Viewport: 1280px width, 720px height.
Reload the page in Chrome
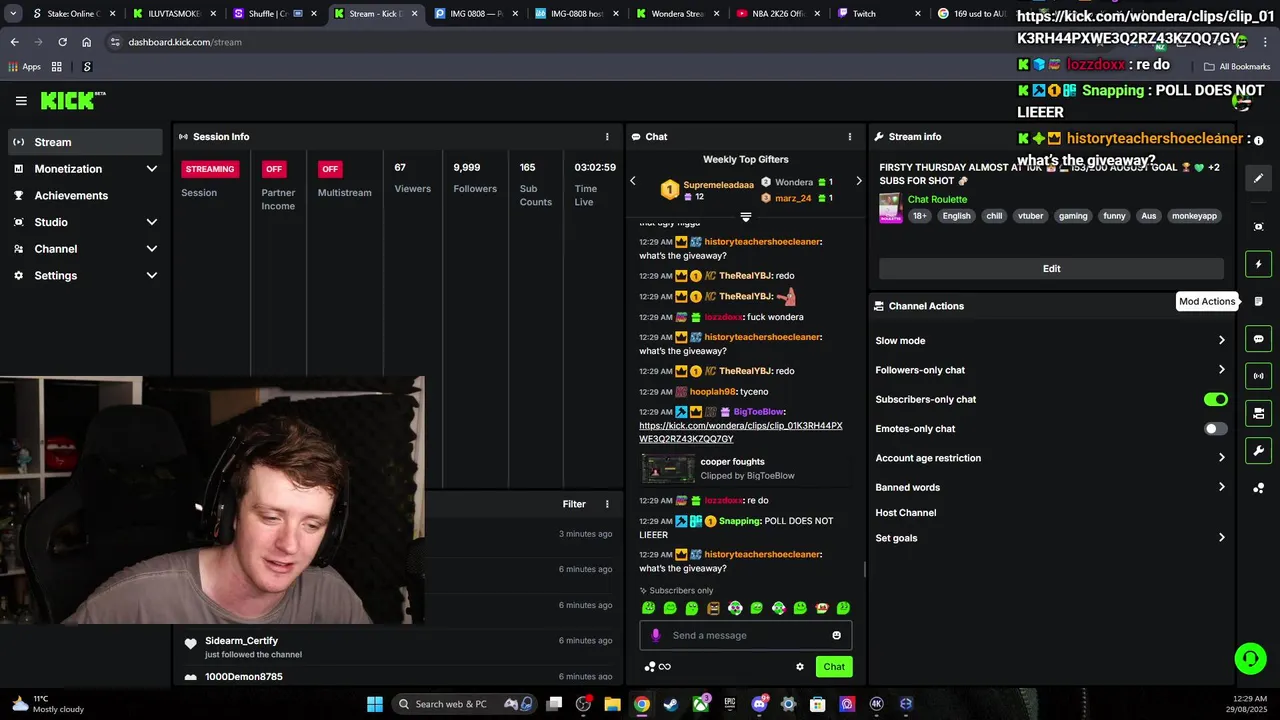pyautogui.click(x=62, y=42)
